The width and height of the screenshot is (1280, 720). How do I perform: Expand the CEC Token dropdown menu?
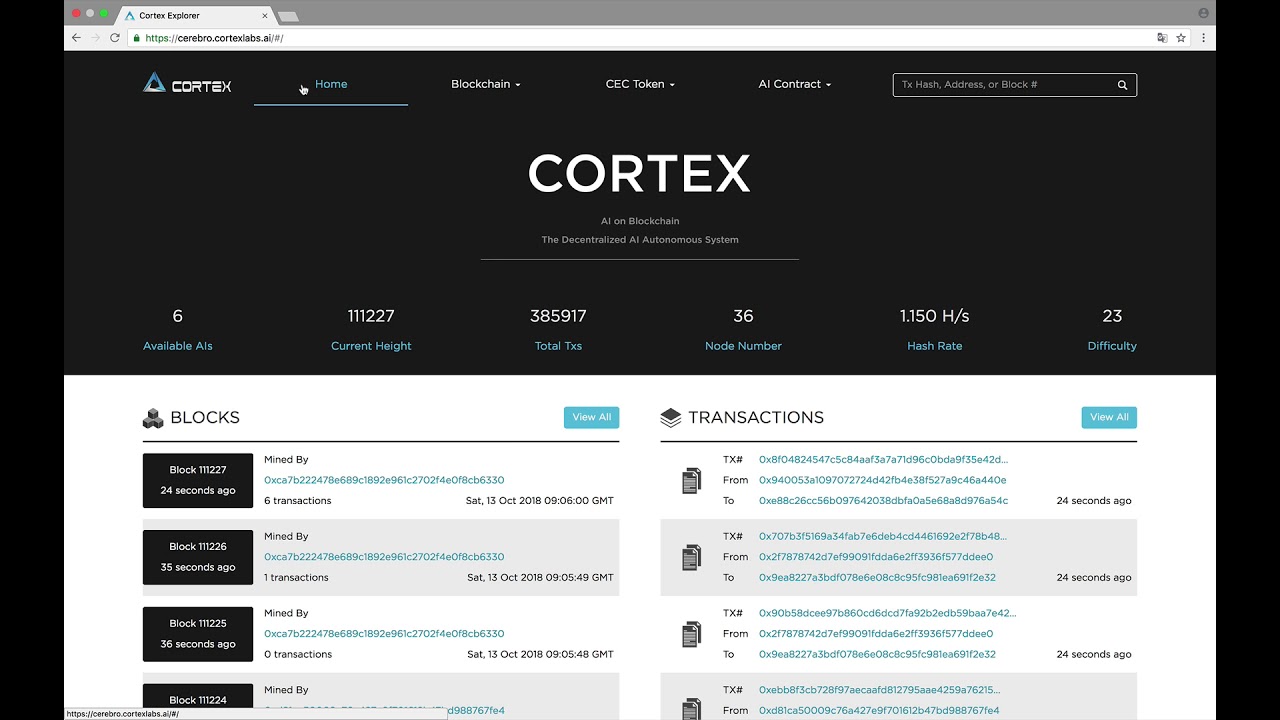[640, 84]
